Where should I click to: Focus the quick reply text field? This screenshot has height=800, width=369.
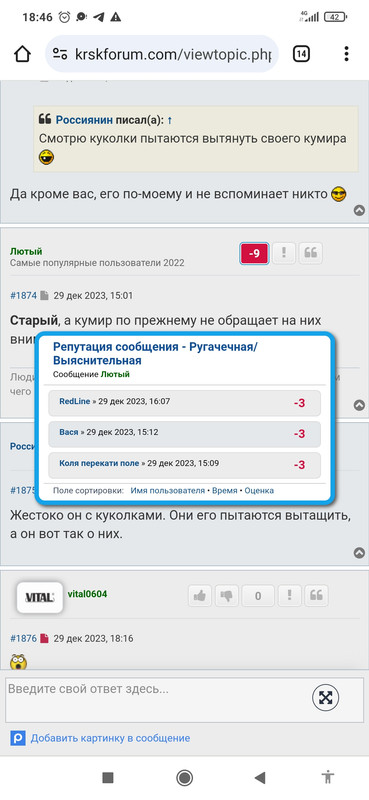pyautogui.click(x=184, y=700)
